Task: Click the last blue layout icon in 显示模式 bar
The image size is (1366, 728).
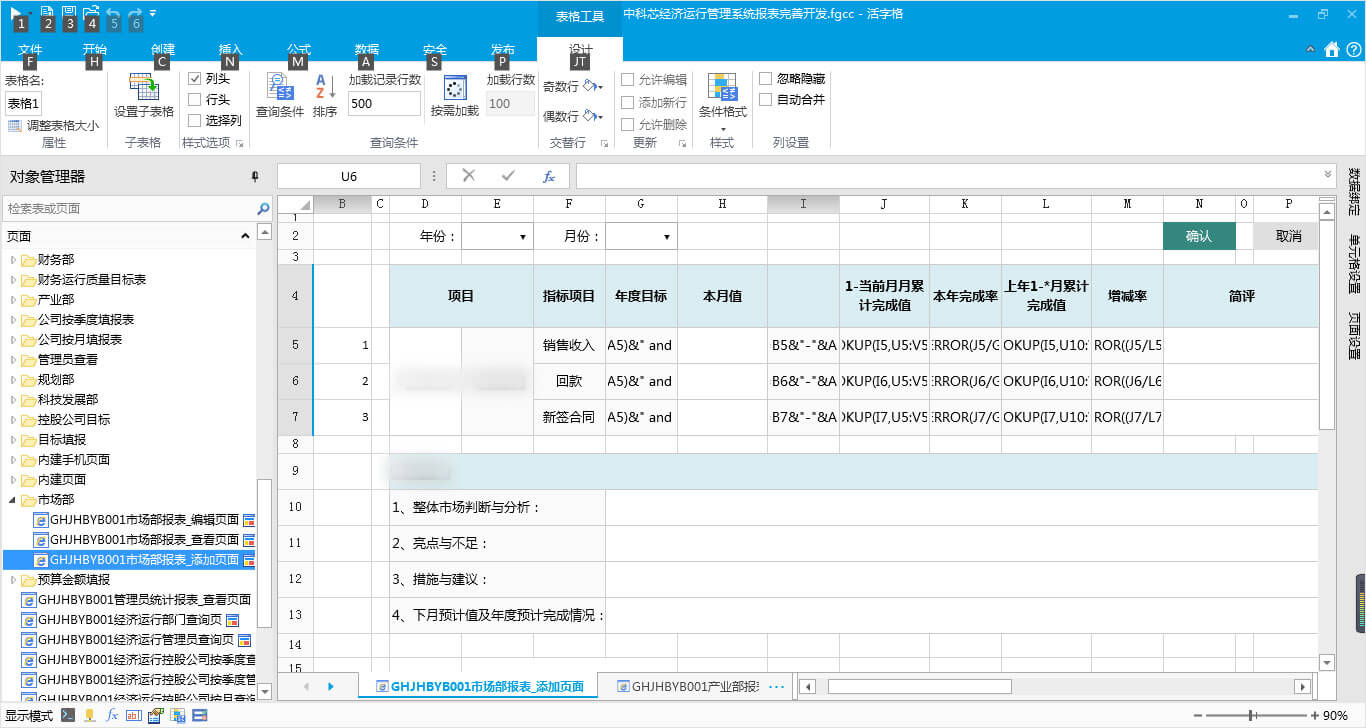Action: 200,715
